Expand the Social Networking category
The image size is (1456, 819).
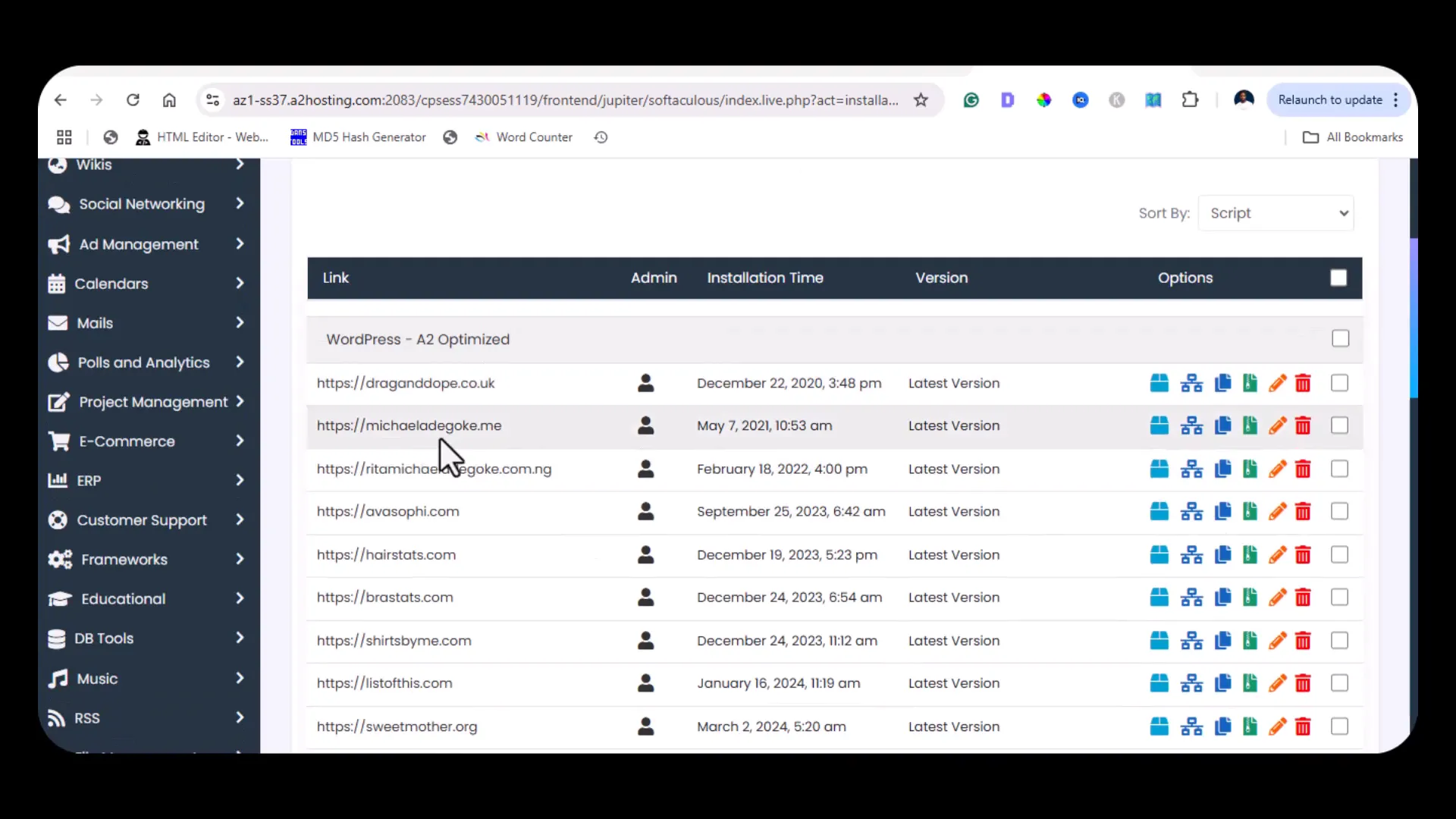pyautogui.click(x=240, y=203)
